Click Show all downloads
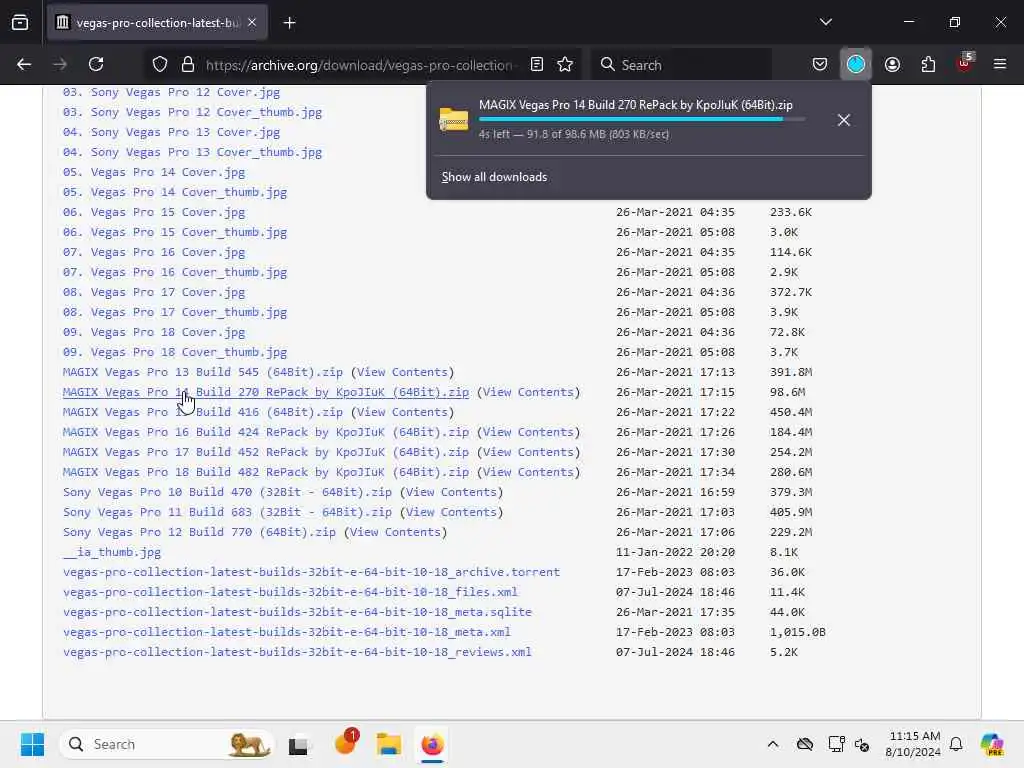 point(494,177)
